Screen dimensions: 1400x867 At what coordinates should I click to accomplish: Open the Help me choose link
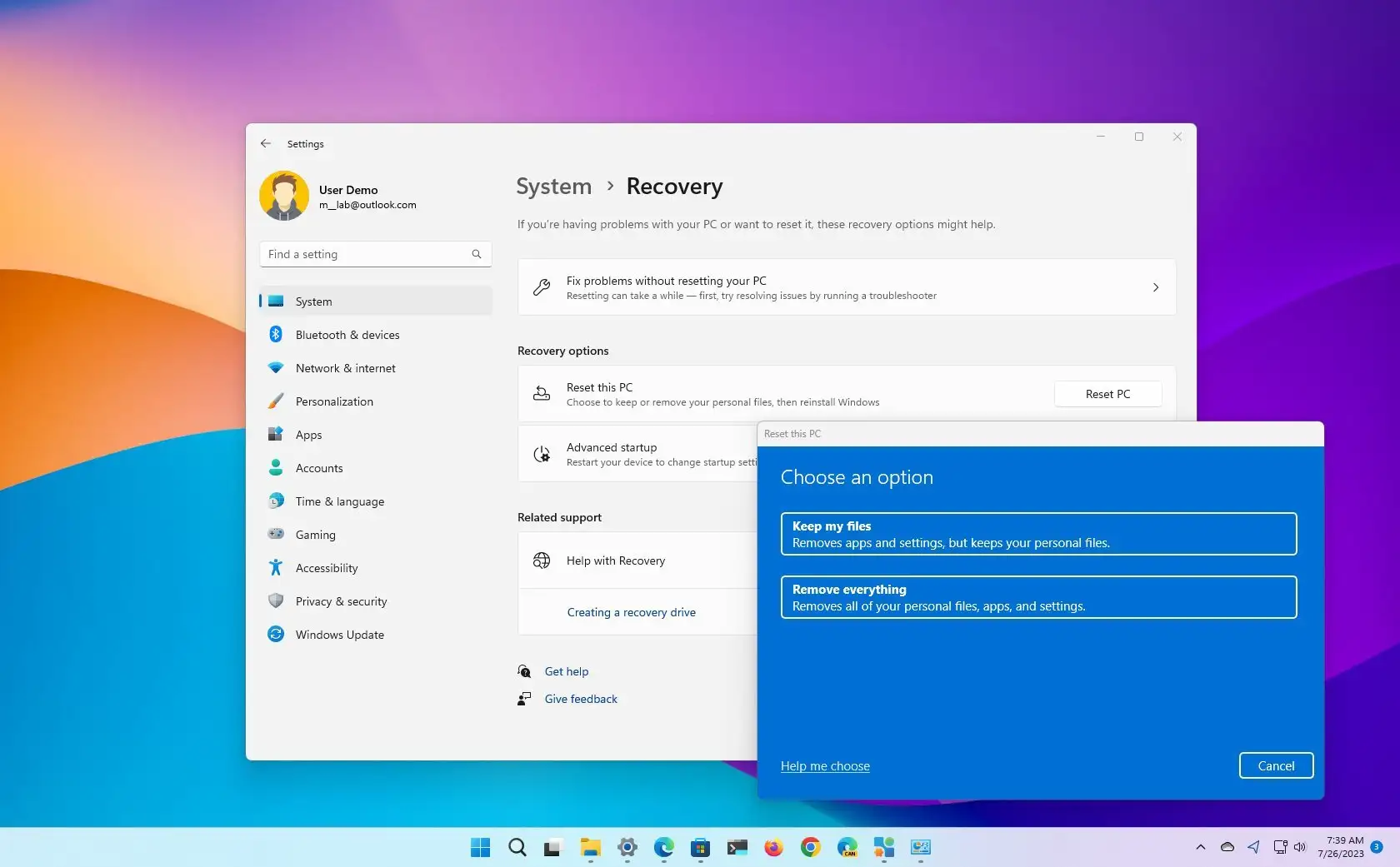824,765
